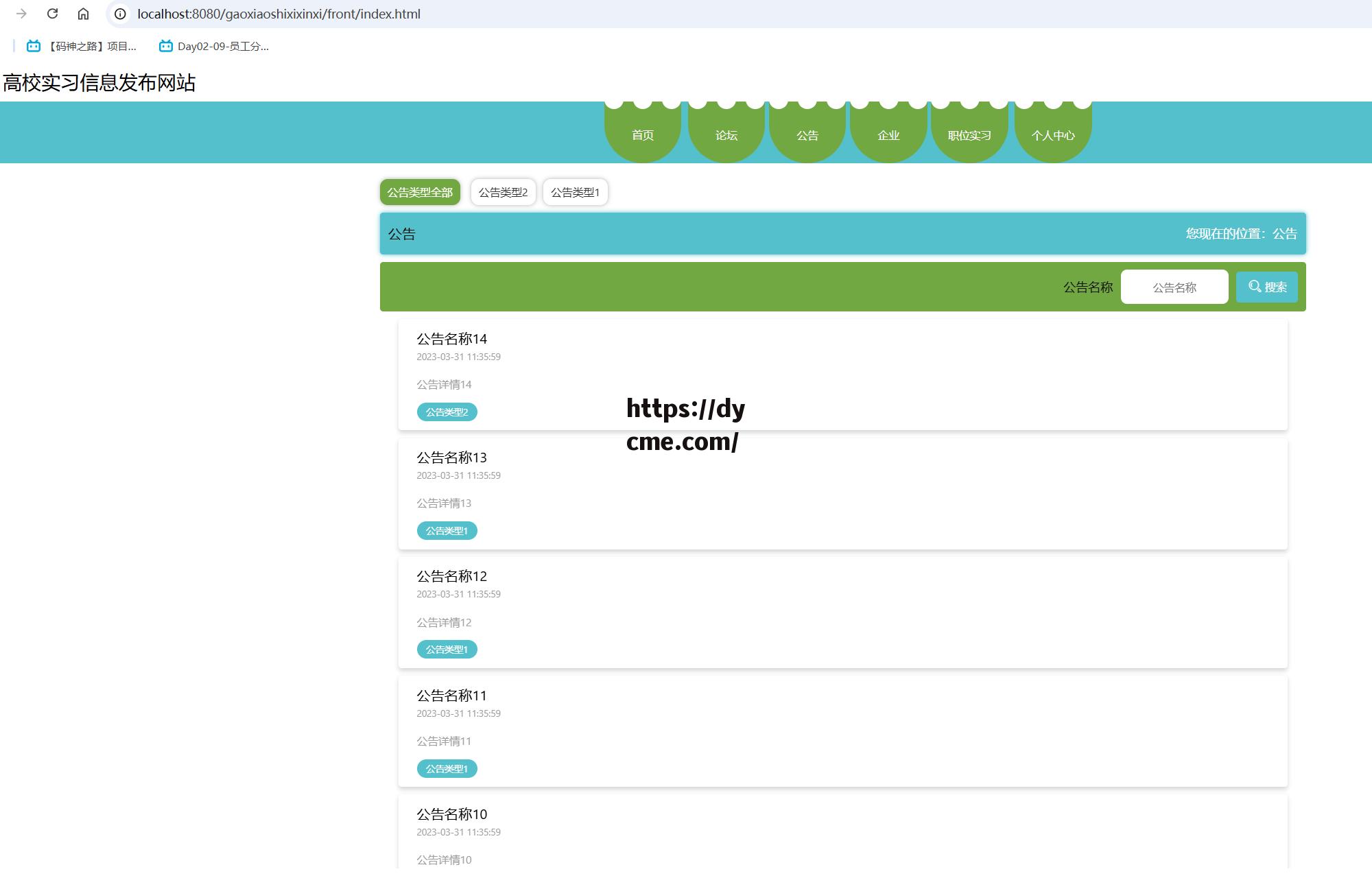The width and height of the screenshot is (1372, 889).
Task: Click the browser address bar URL
Action: 279,14
